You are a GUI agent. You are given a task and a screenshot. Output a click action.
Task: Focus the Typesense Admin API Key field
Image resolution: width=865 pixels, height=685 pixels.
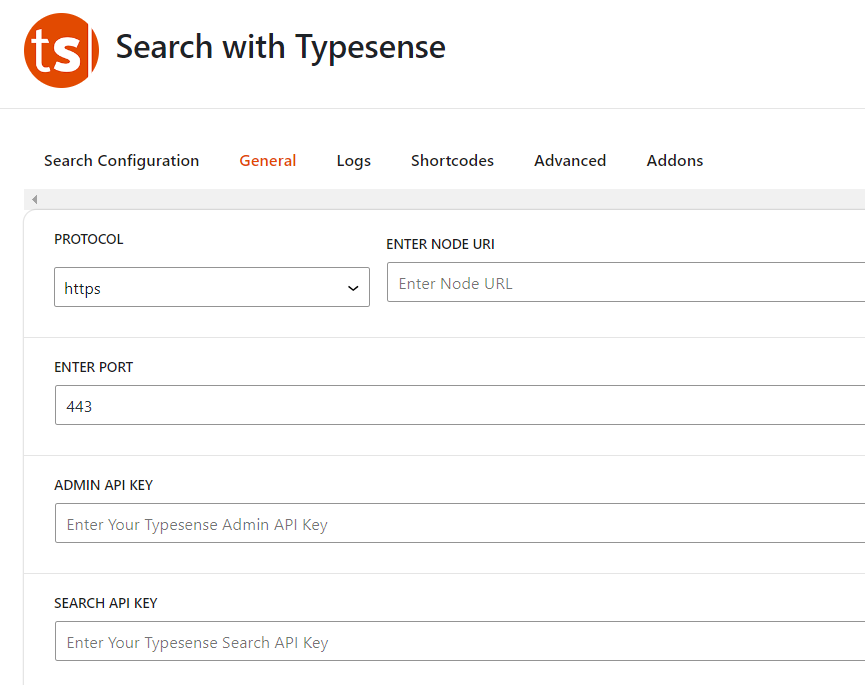(x=460, y=524)
